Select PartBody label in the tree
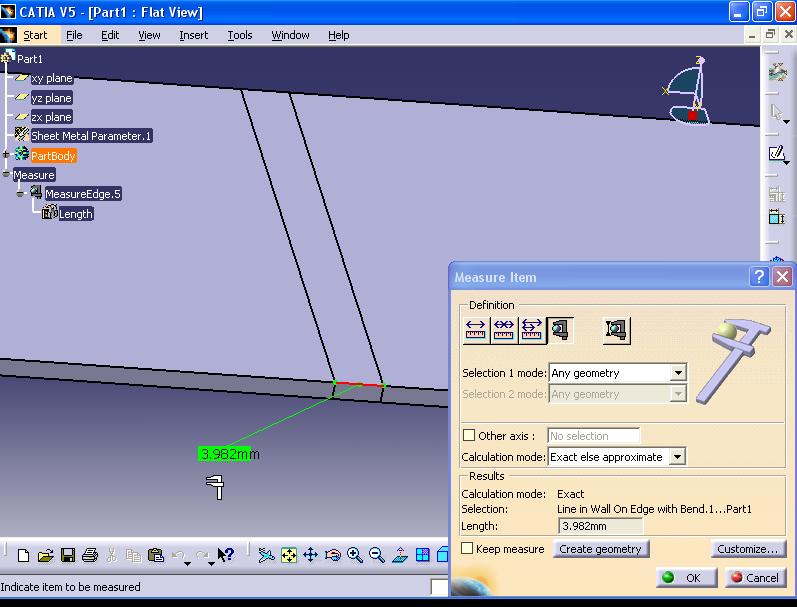 coord(53,156)
